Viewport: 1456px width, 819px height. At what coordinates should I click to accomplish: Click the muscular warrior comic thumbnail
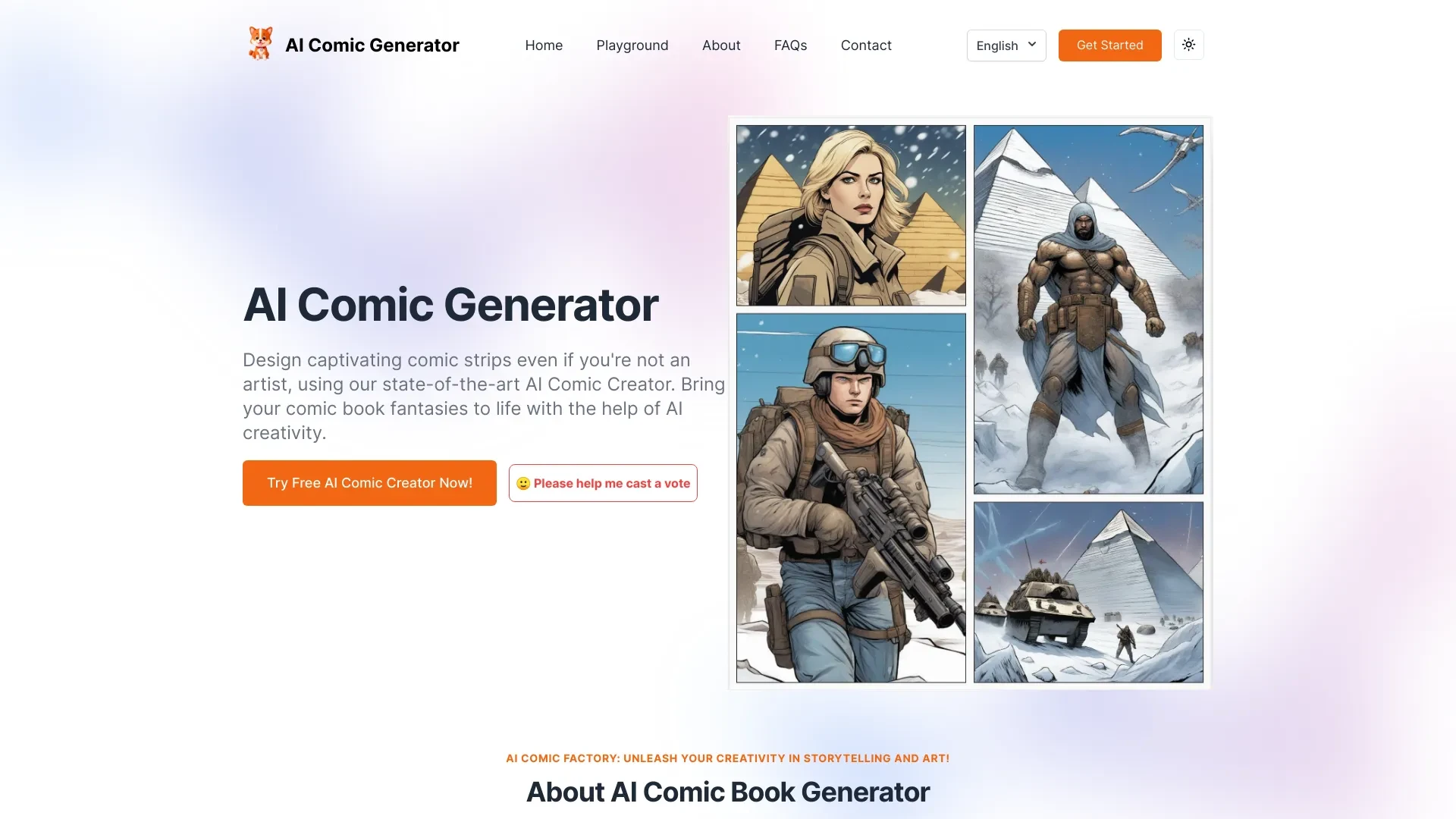click(1087, 308)
